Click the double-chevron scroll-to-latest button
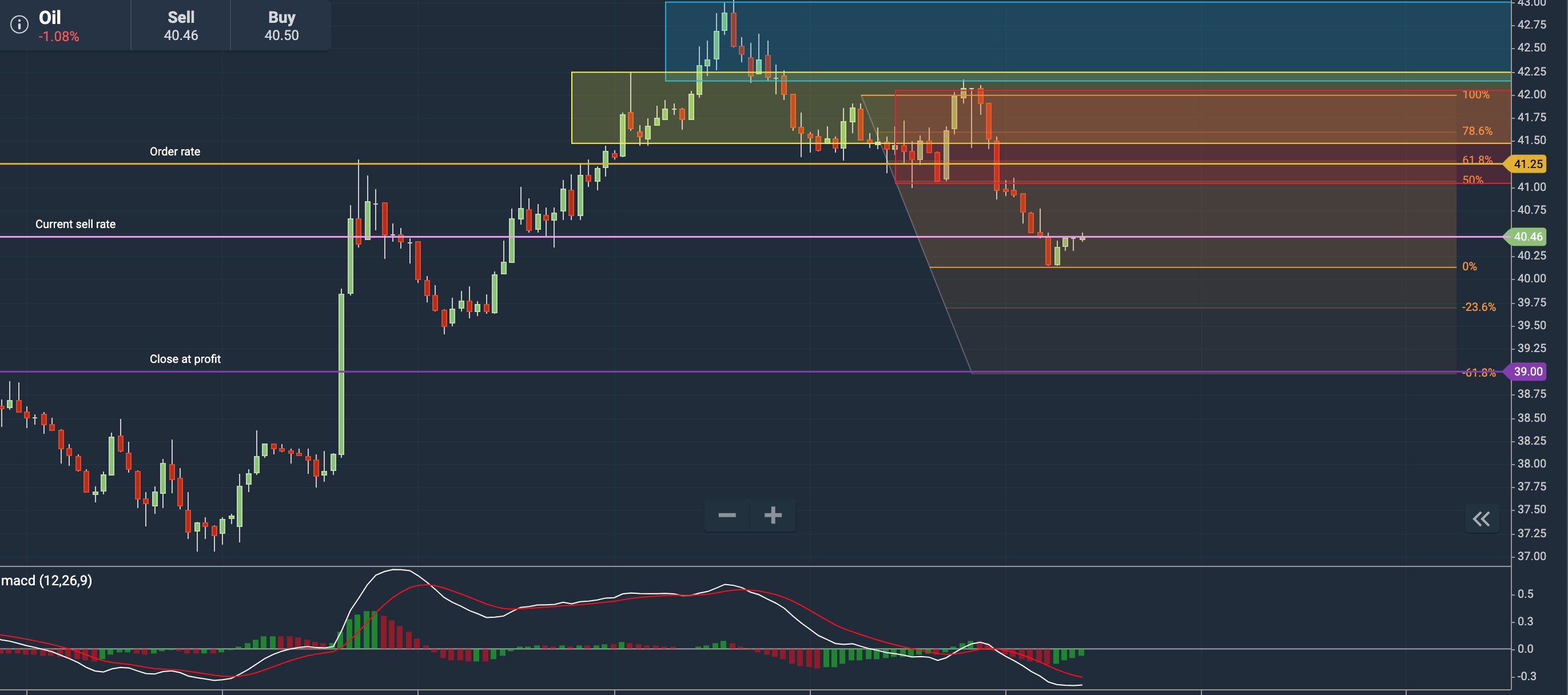Screen dimensions: 1568x695 click(1481, 519)
